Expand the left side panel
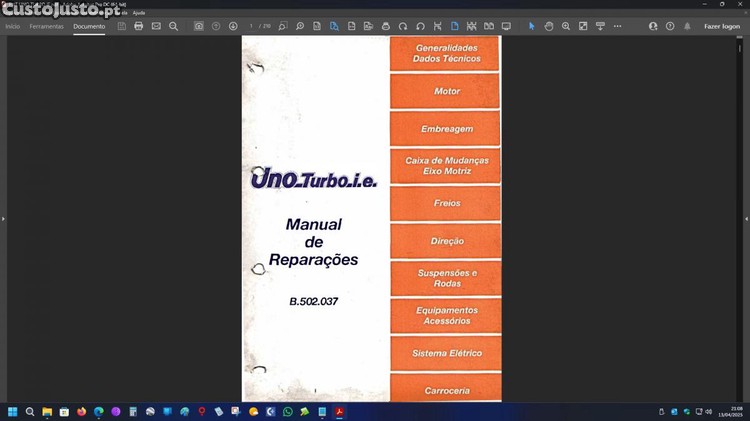 point(4,218)
